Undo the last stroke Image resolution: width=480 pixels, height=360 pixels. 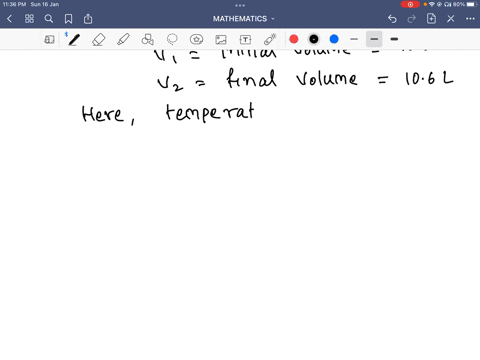tap(392, 19)
